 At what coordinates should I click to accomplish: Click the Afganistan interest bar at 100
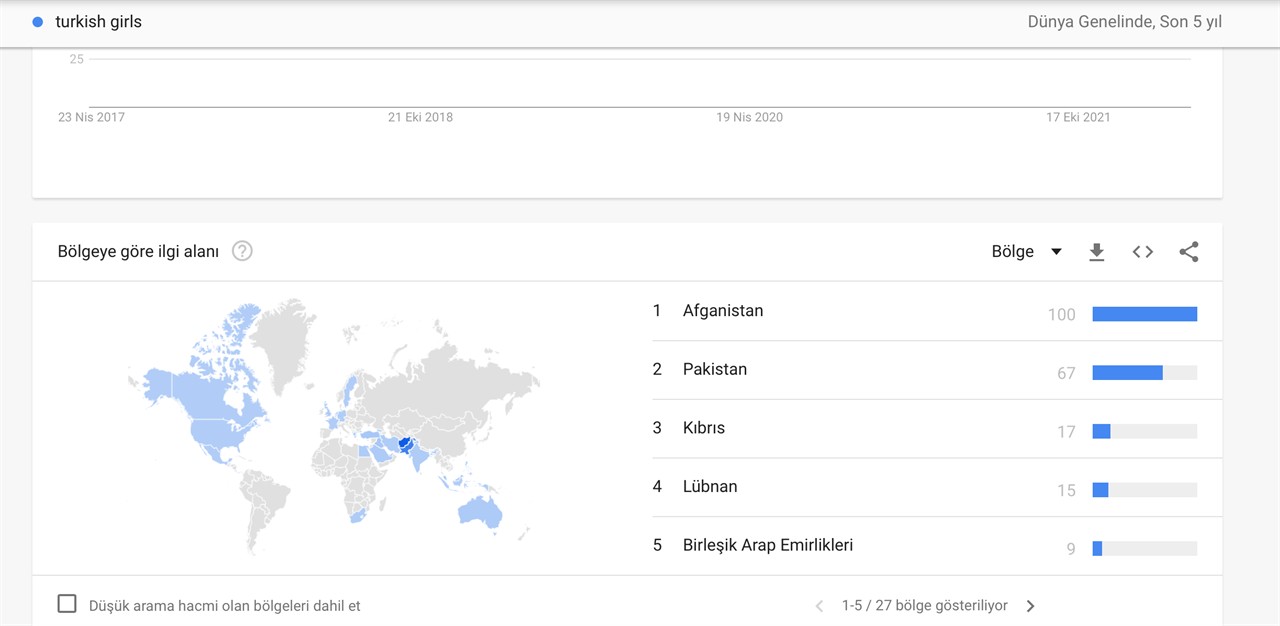1145,314
